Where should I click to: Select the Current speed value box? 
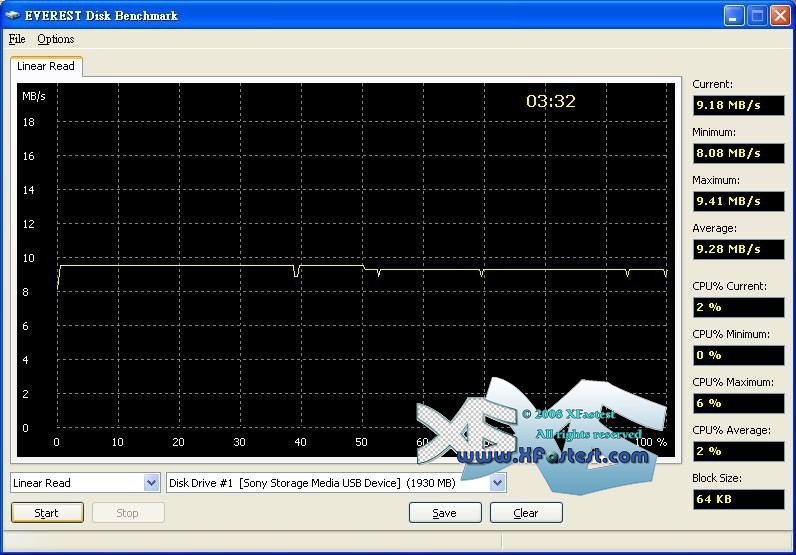[x=738, y=105]
